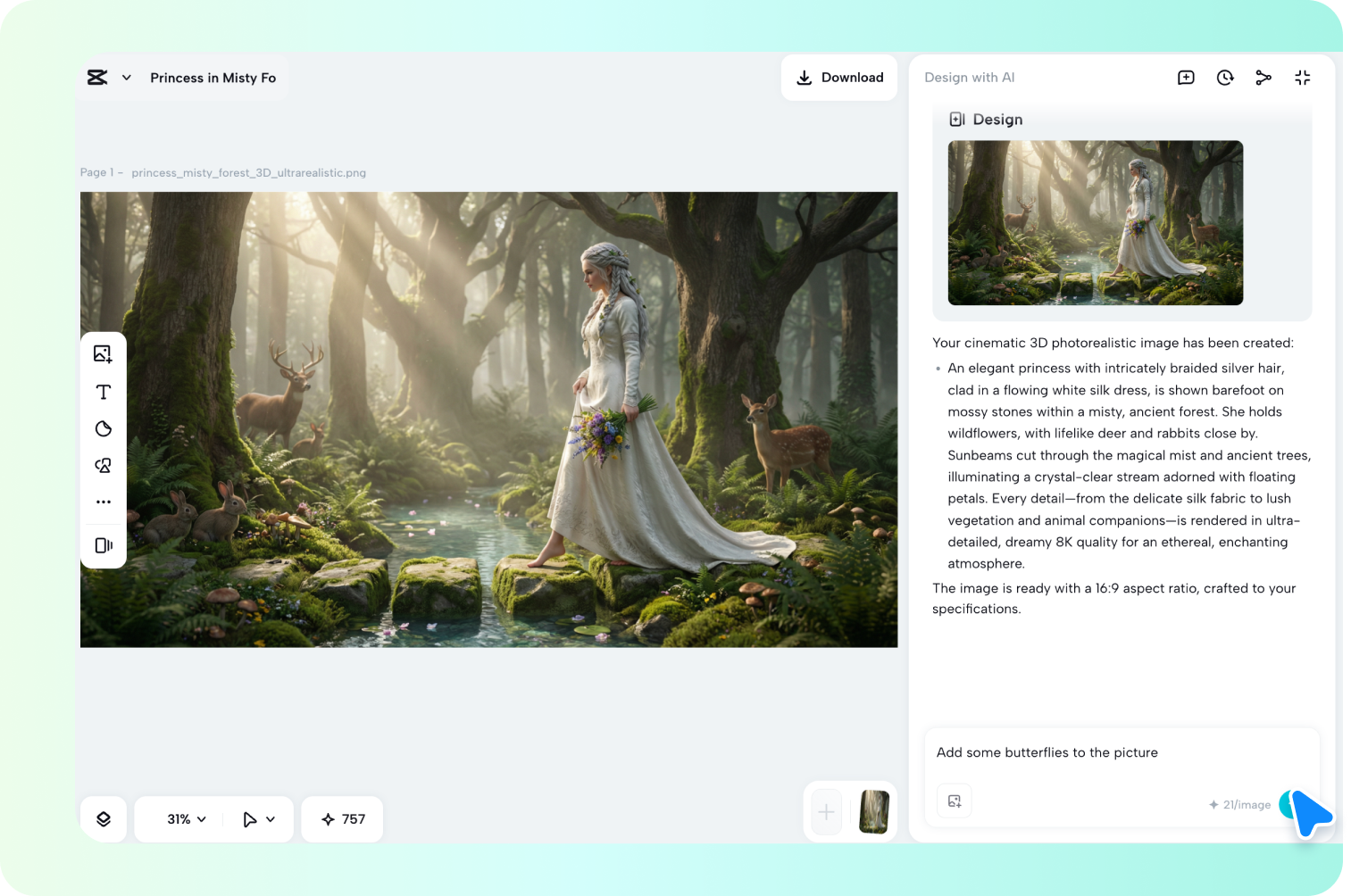Add a new page with the plus tile
1351x896 pixels.
[x=825, y=811]
